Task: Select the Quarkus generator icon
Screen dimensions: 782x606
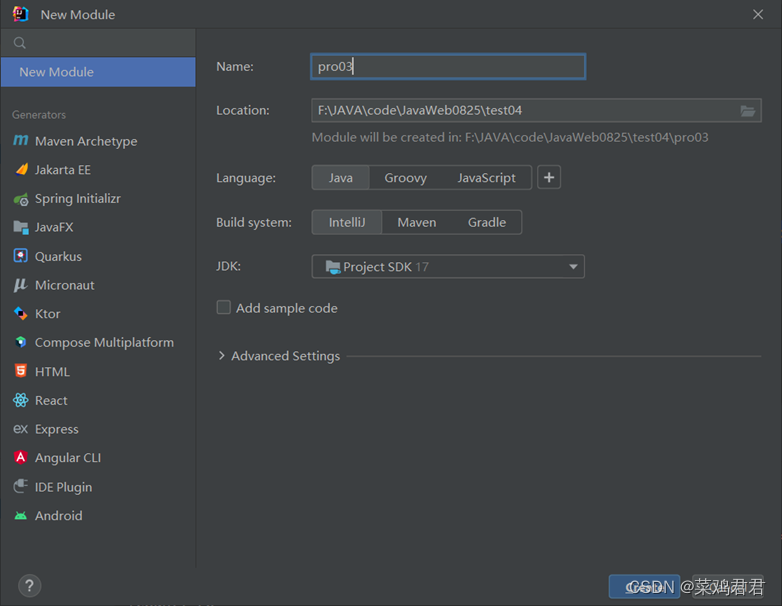Action: pyautogui.click(x=20, y=256)
